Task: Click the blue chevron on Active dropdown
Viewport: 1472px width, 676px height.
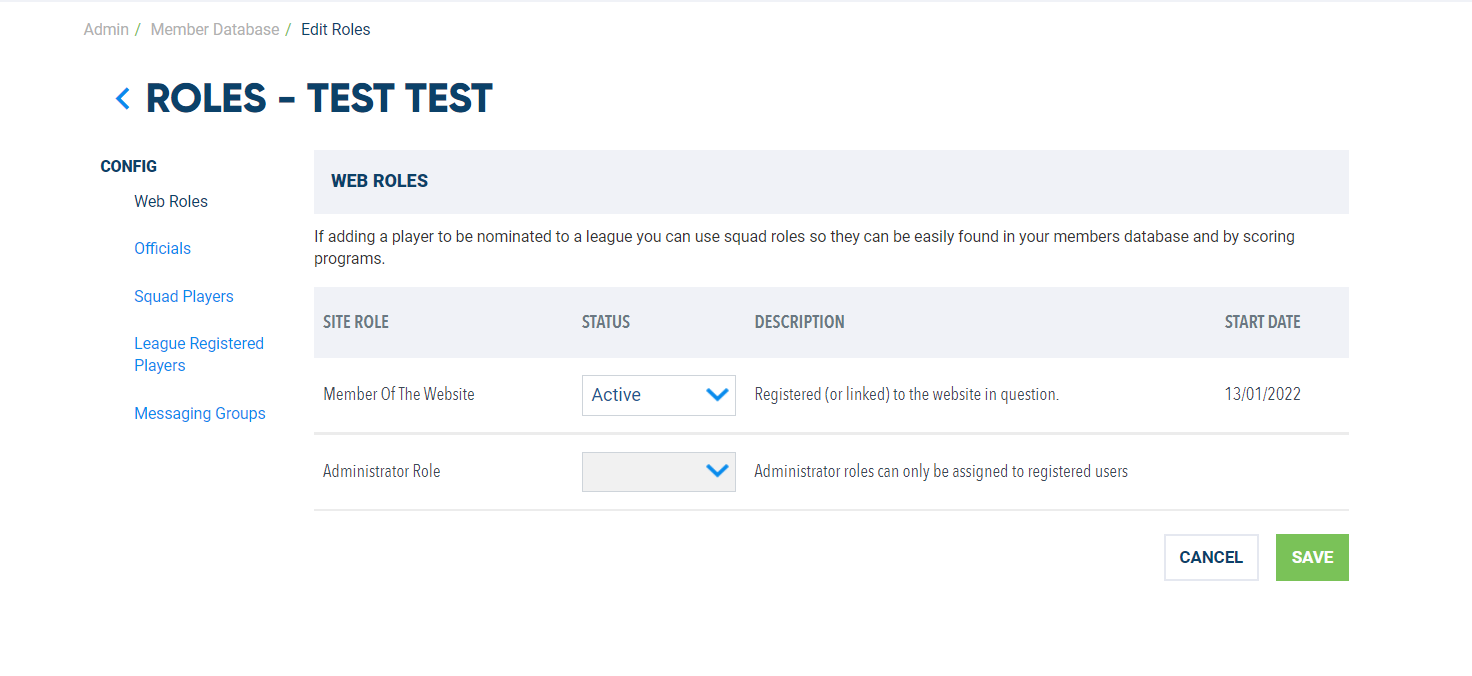Action: tap(717, 394)
